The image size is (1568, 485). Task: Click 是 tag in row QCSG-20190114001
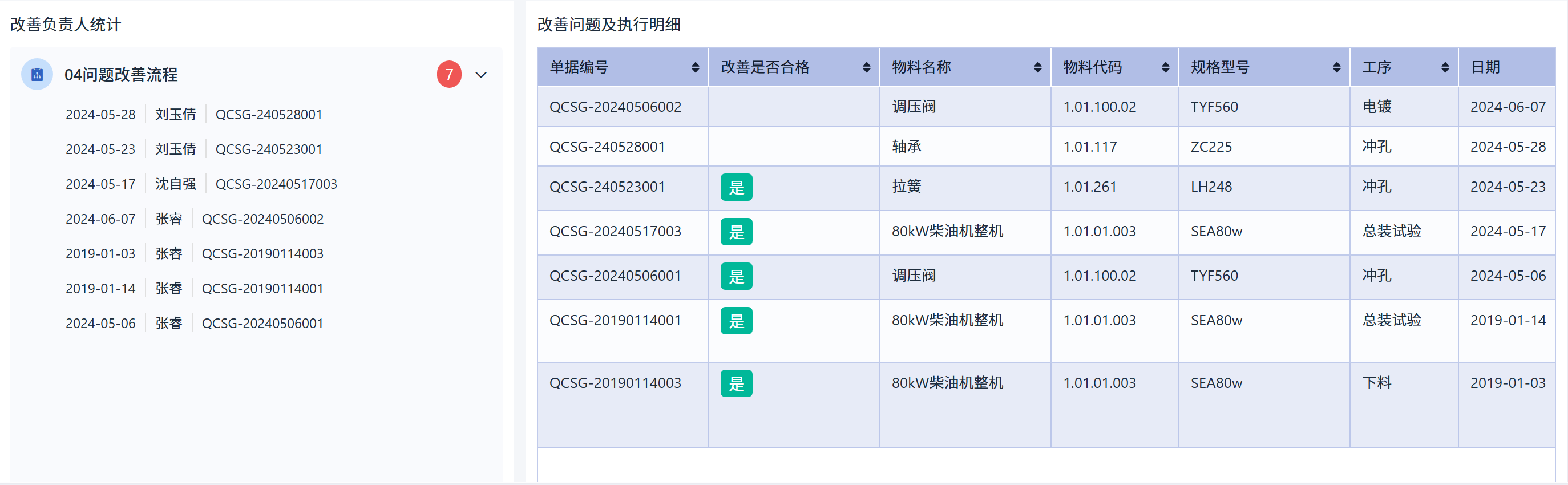tap(736, 321)
